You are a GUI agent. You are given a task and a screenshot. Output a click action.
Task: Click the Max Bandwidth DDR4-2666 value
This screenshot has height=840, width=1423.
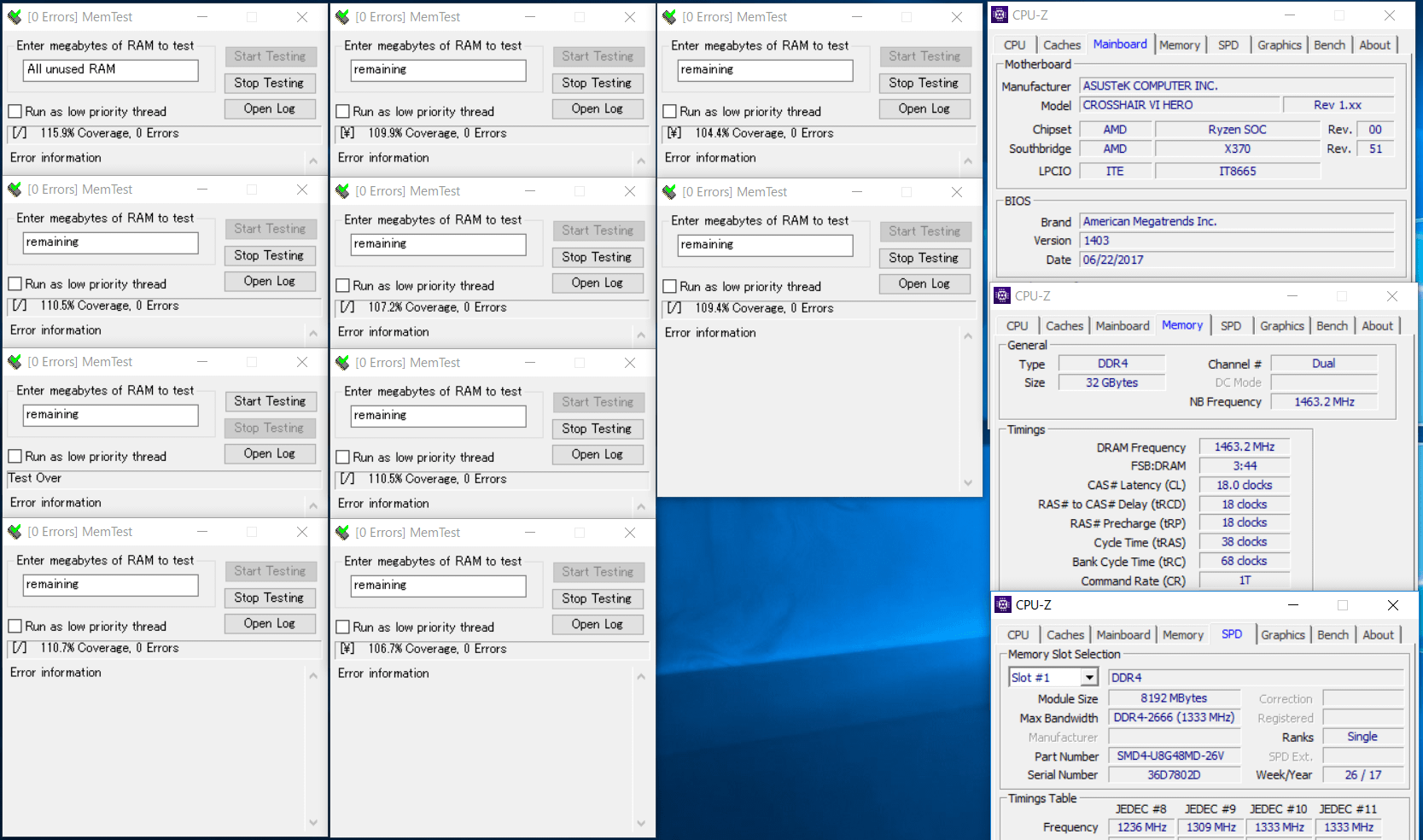click(x=1174, y=717)
